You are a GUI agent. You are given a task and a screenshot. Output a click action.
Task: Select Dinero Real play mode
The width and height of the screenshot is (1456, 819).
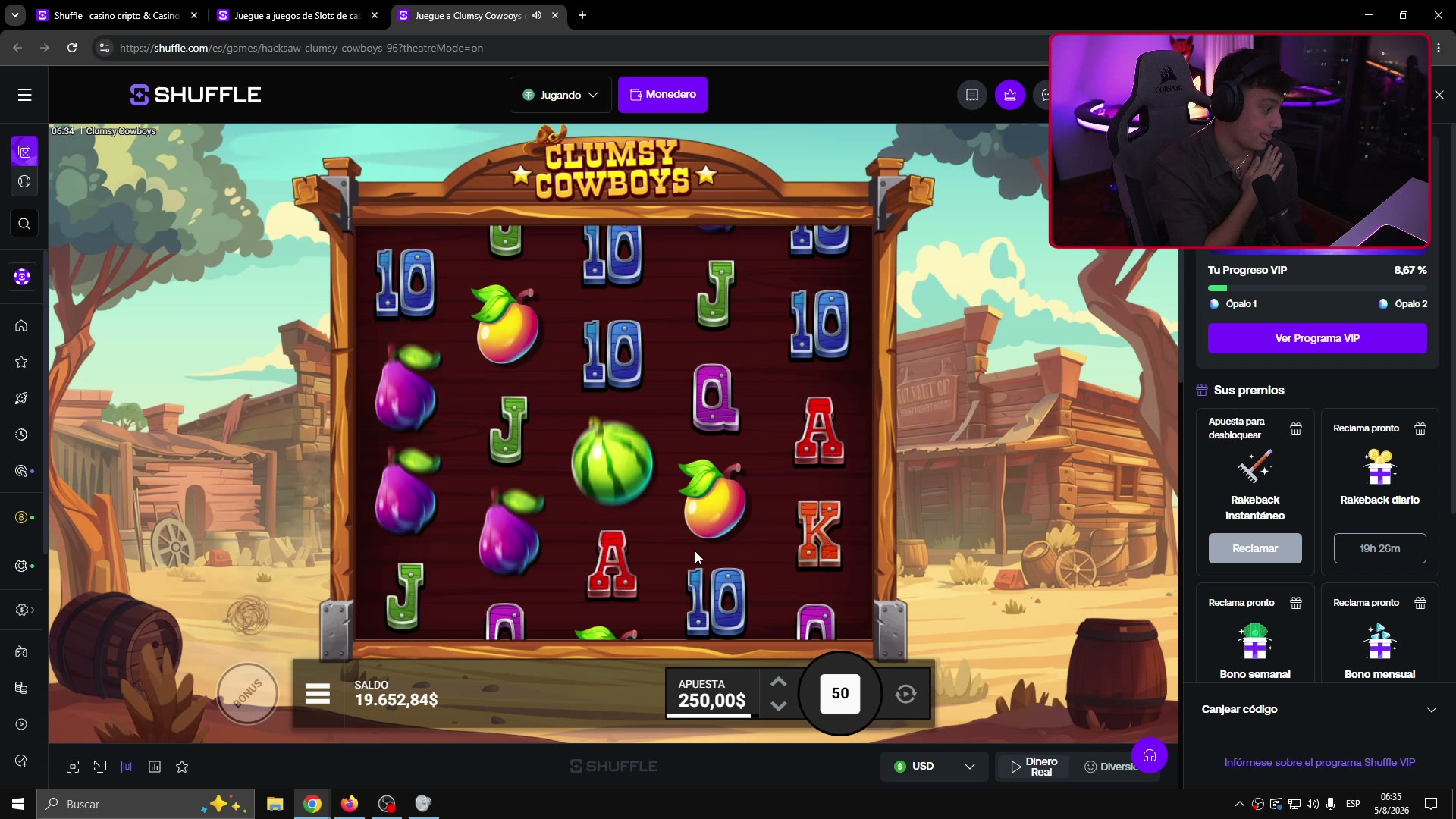coord(1033,767)
